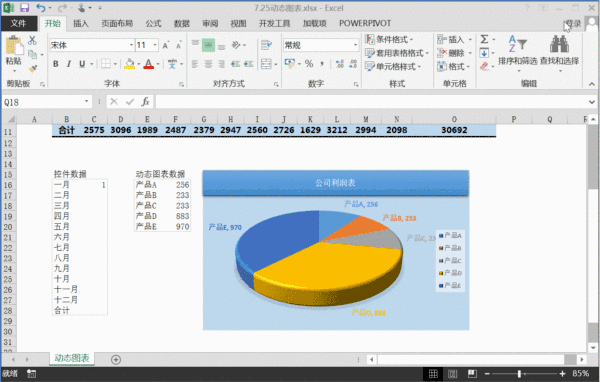600x382 pixels.
Task: Click the 文件 file button
Action: click(x=18, y=23)
